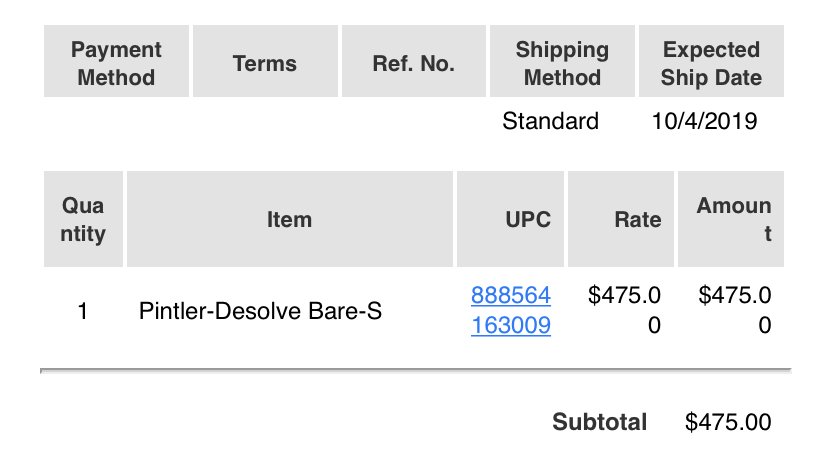Select the Shipping Method column header
The image size is (828, 458).
click(x=562, y=61)
